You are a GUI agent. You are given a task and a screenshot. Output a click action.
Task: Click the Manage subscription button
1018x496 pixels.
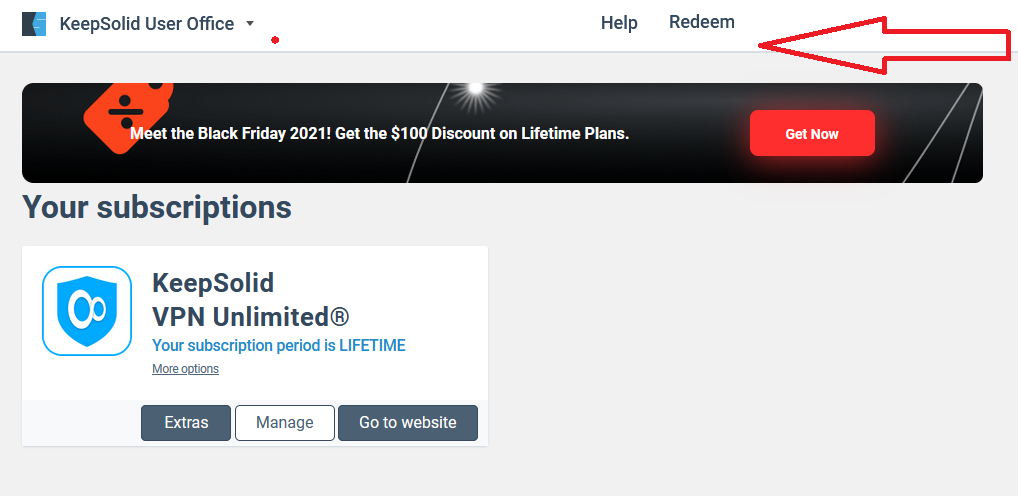(x=285, y=423)
